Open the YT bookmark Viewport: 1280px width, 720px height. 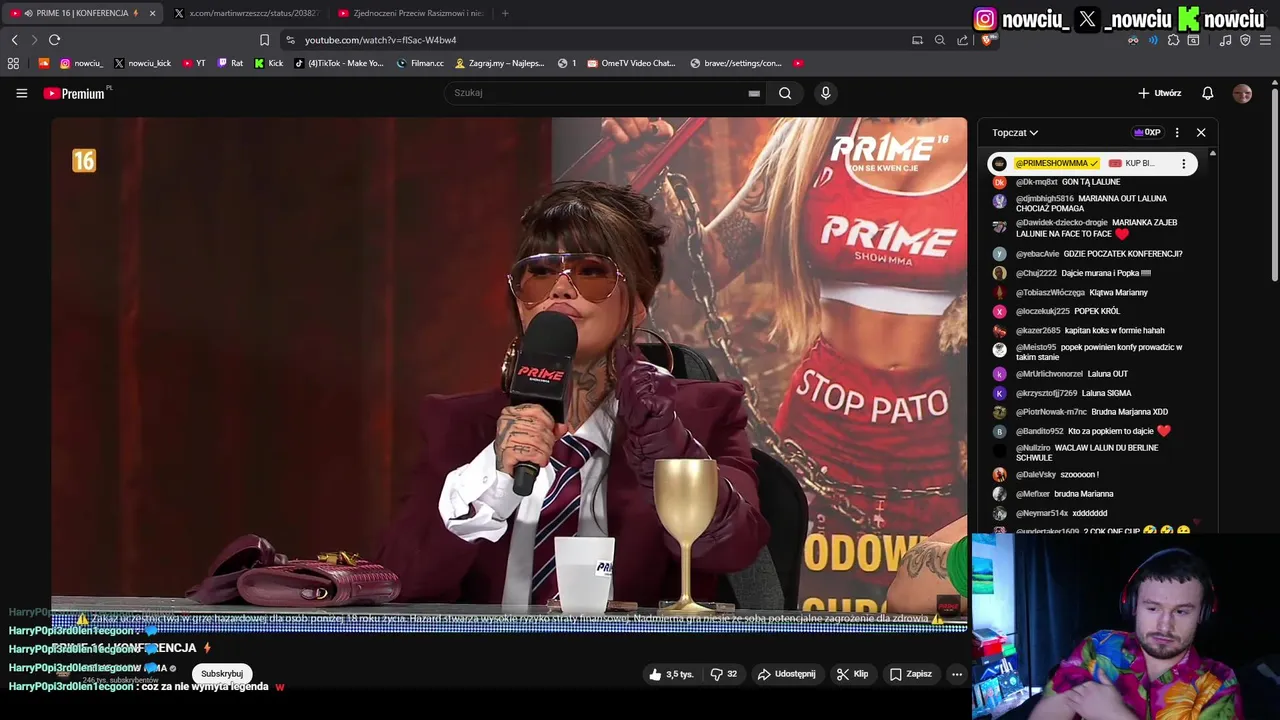(x=194, y=63)
